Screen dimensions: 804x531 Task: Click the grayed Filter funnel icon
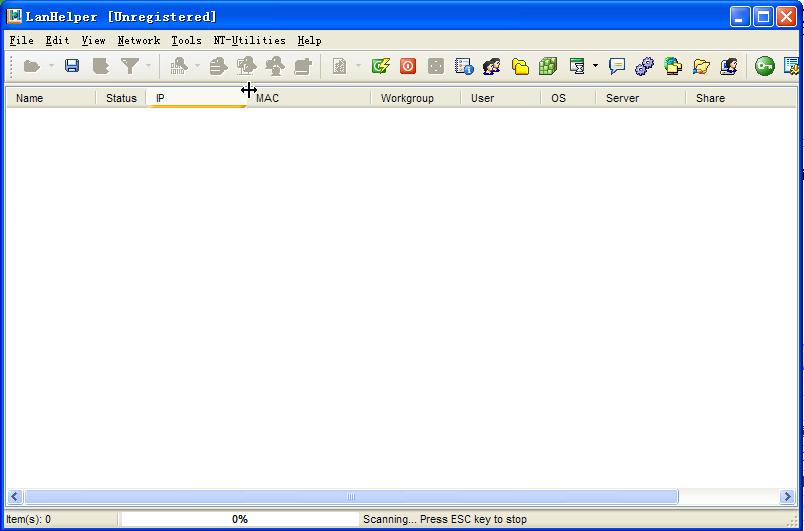(130, 66)
